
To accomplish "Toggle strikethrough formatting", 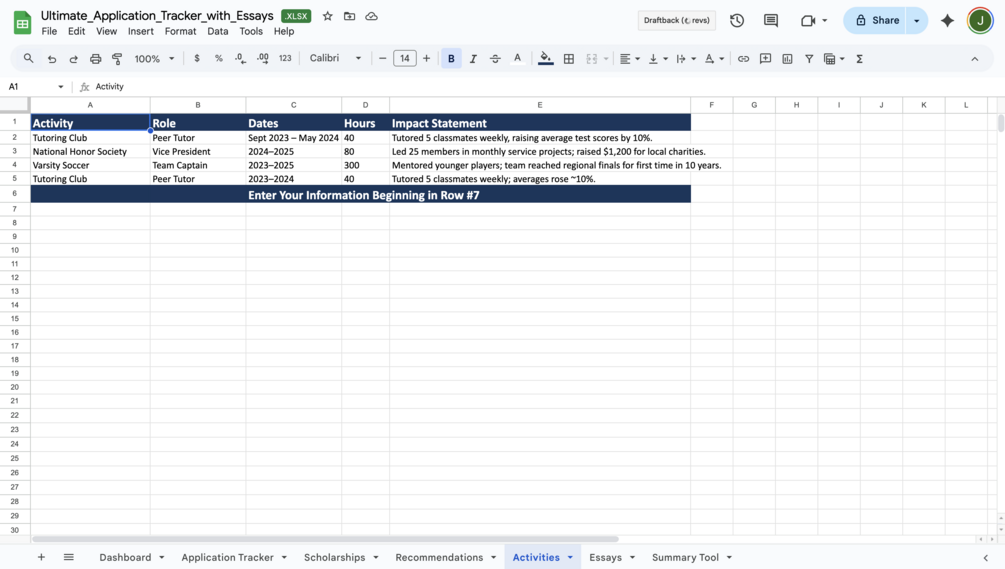I will [x=495, y=58].
